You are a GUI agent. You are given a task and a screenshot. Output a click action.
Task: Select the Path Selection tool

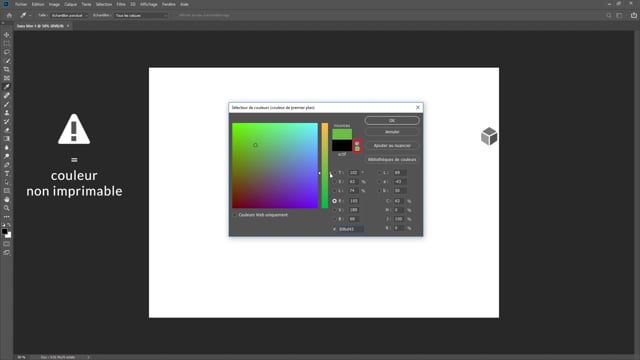point(7,182)
